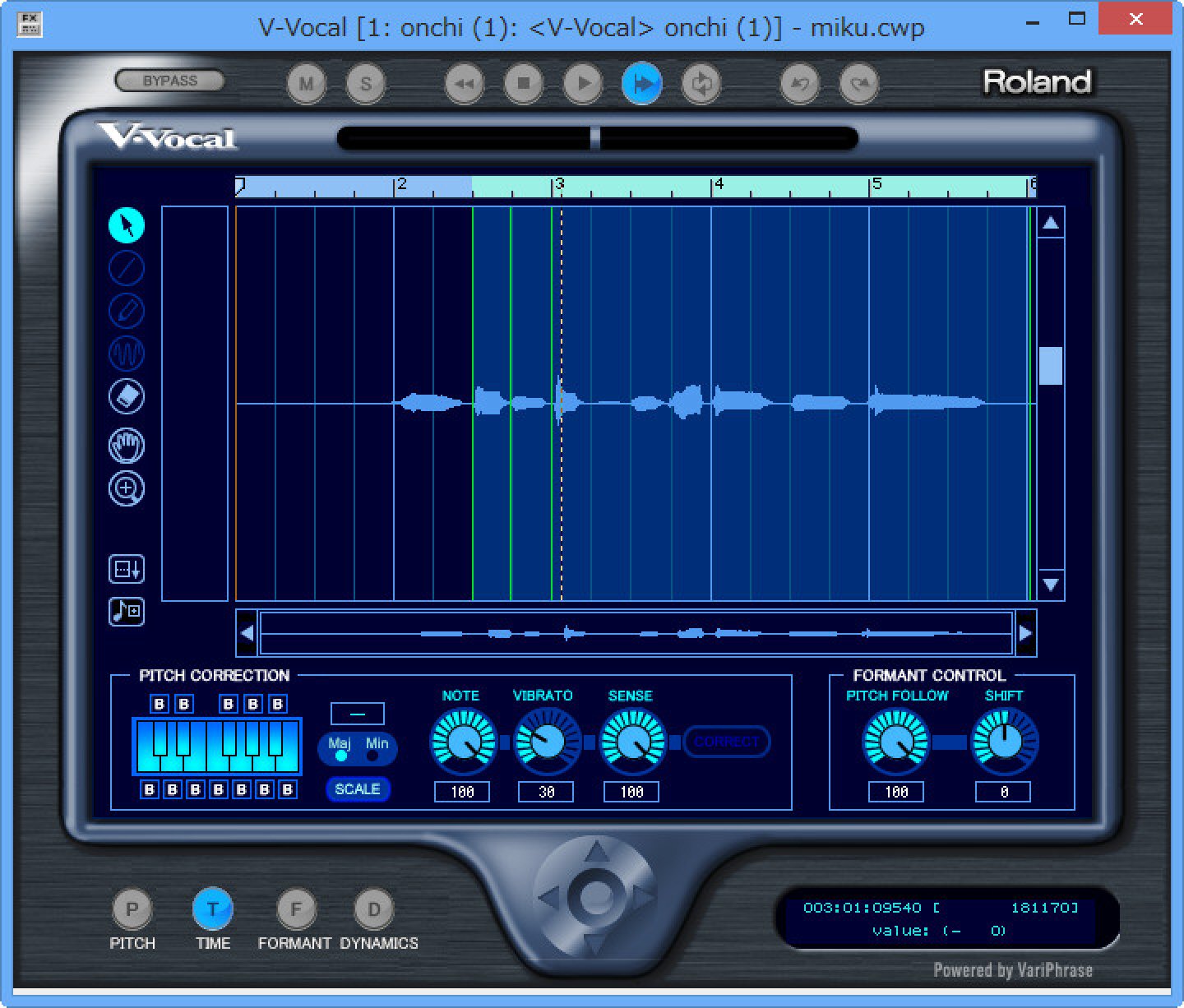Click the Solo S button
The width and height of the screenshot is (1184, 1008).
click(x=366, y=83)
